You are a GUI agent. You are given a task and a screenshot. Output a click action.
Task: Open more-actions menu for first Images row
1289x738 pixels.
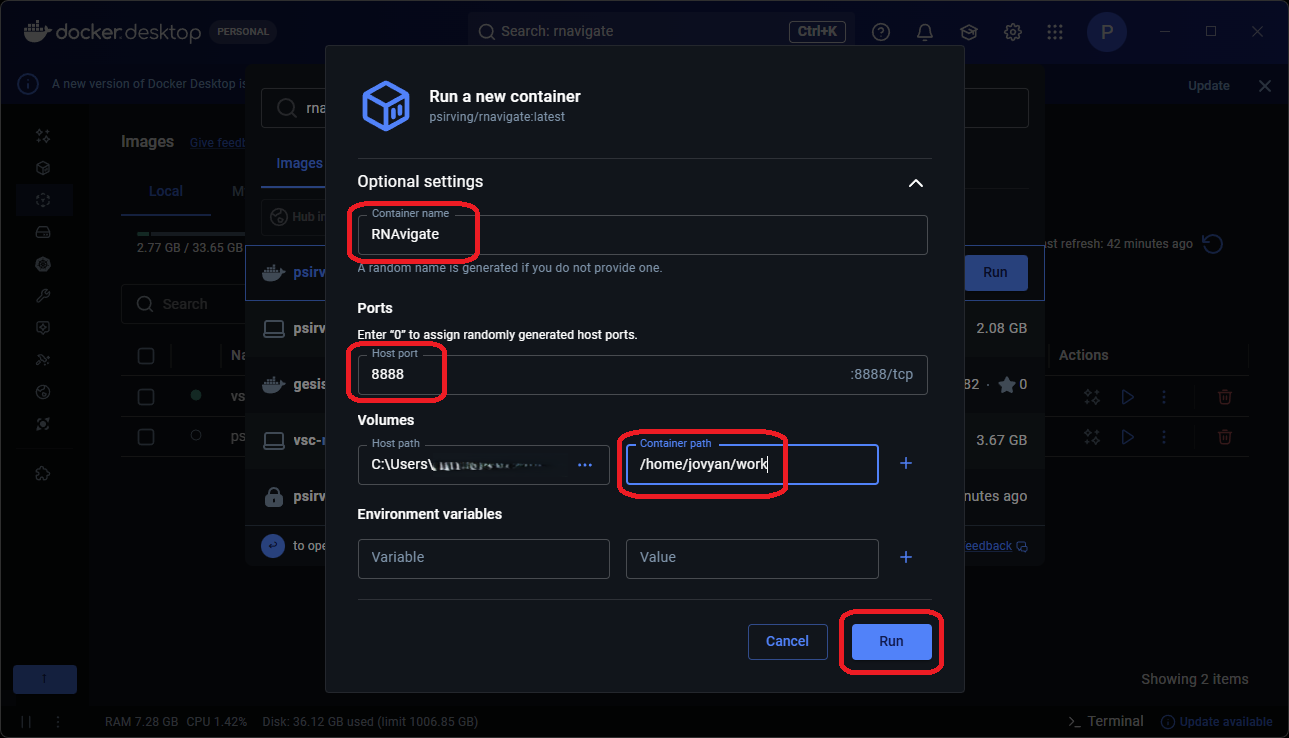(1164, 397)
